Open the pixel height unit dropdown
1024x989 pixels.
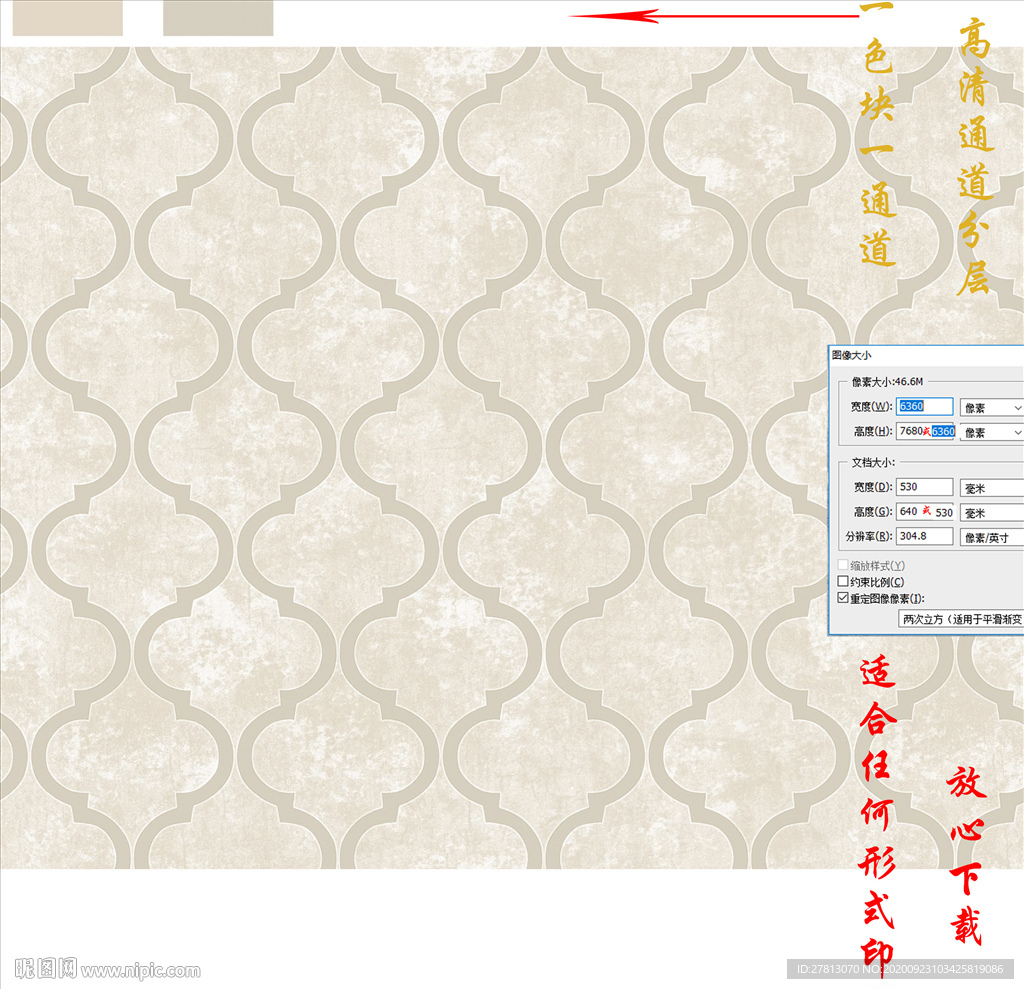tap(991, 432)
